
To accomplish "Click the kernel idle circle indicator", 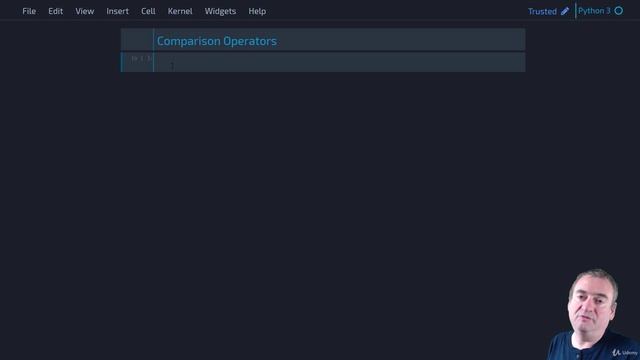I will tap(619, 11).
